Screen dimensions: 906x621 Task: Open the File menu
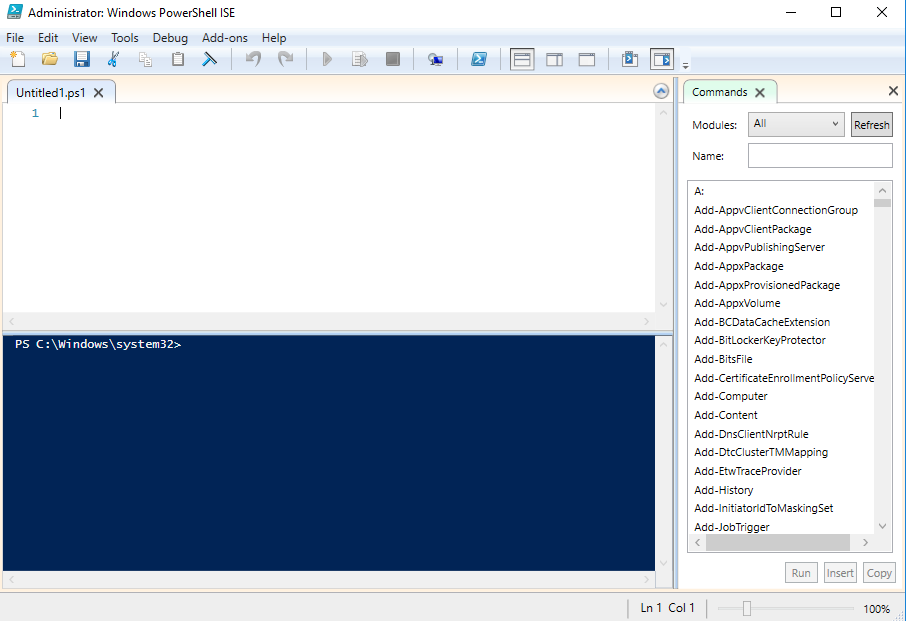pyautogui.click(x=15, y=38)
